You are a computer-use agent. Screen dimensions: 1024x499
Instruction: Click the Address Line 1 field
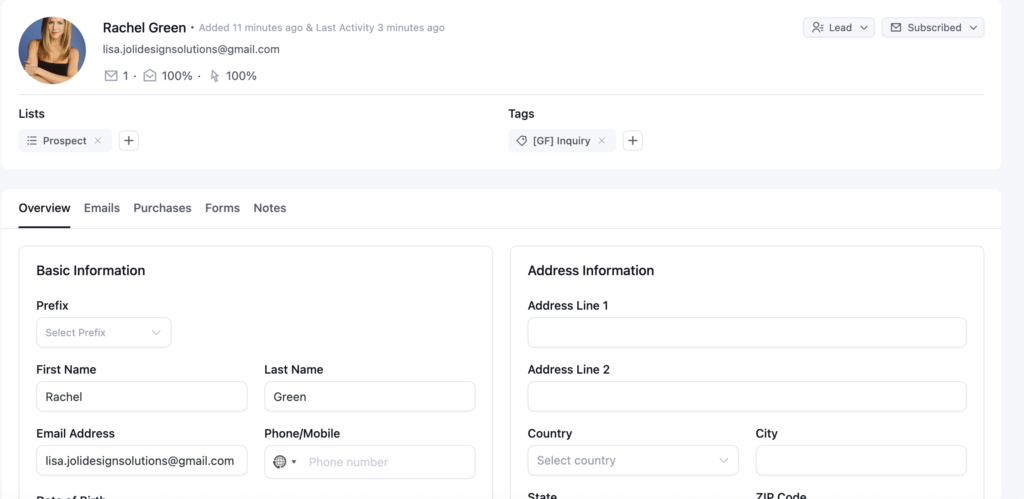click(747, 332)
